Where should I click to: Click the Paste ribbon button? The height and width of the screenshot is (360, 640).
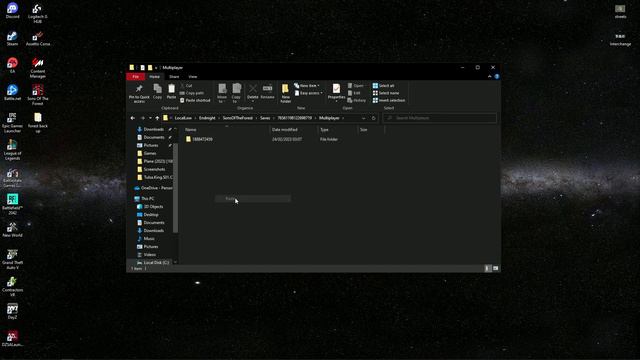[x=171, y=92]
